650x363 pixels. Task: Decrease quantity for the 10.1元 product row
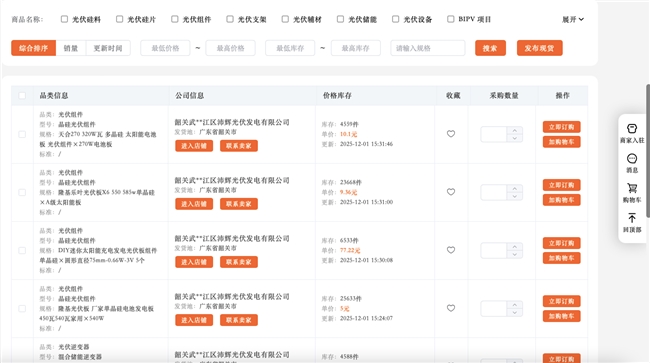[515, 138]
